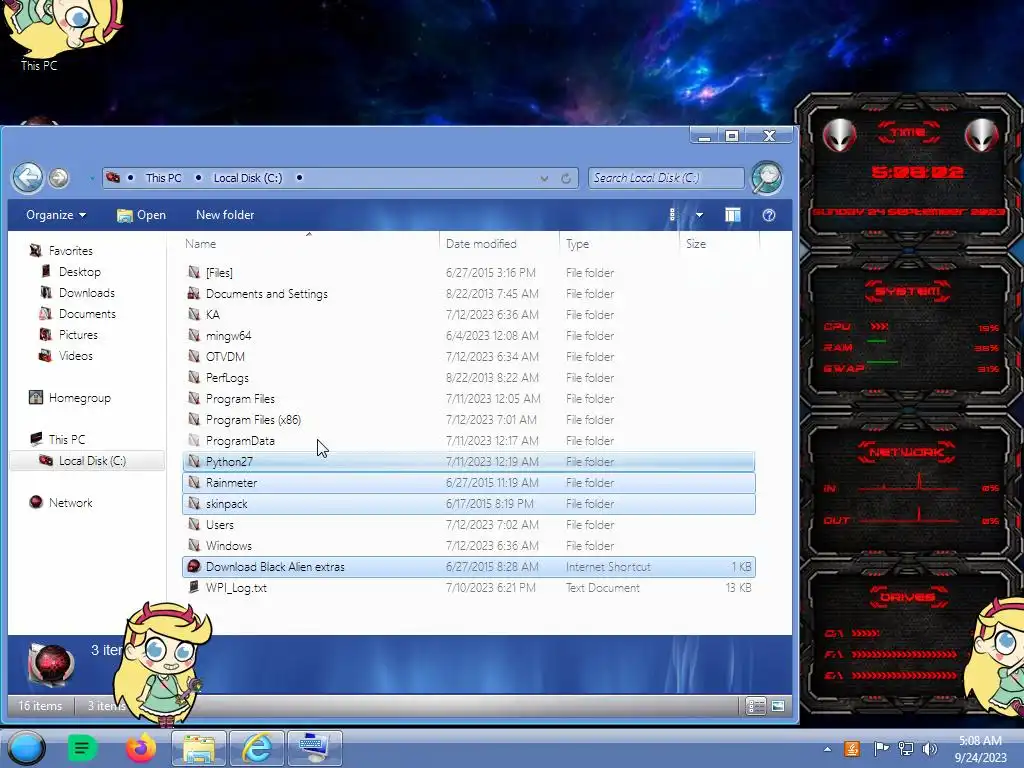This screenshot has width=1024, height=768.
Task: Click the [Files] folder icon
Action: click(194, 272)
